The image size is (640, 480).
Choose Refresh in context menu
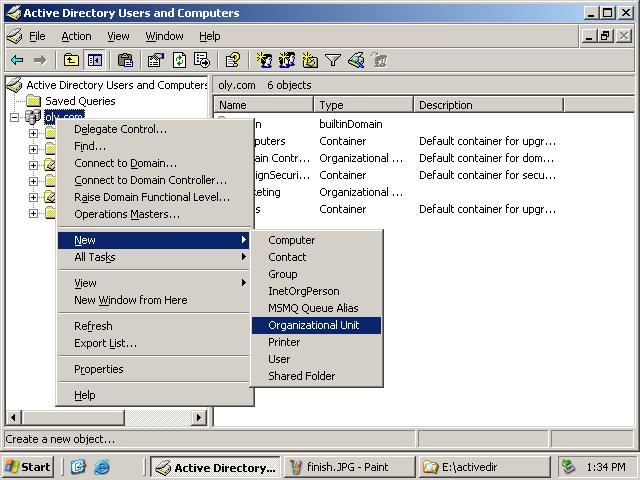154,326
